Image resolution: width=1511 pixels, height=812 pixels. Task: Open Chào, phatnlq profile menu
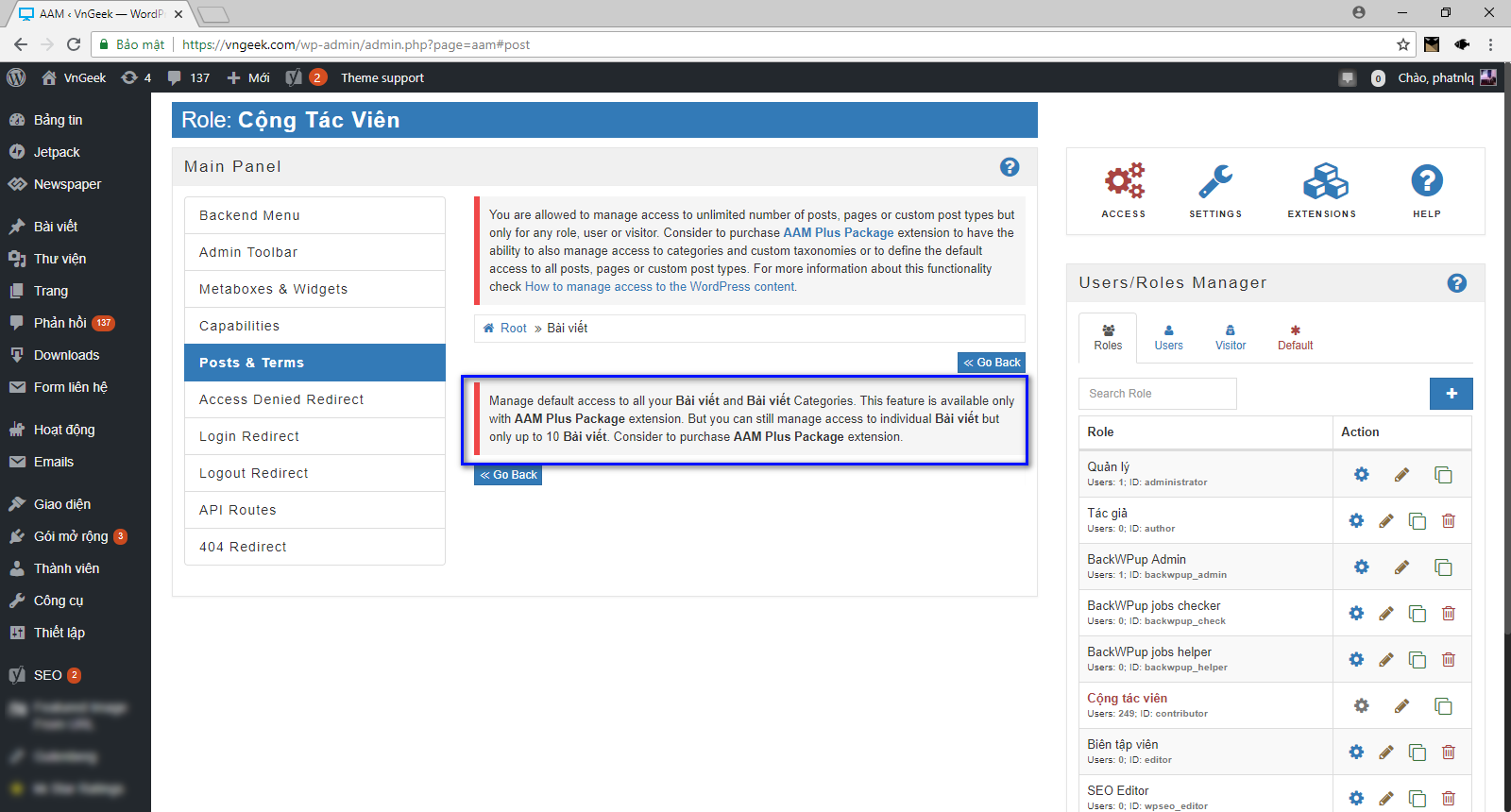(x=1447, y=77)
